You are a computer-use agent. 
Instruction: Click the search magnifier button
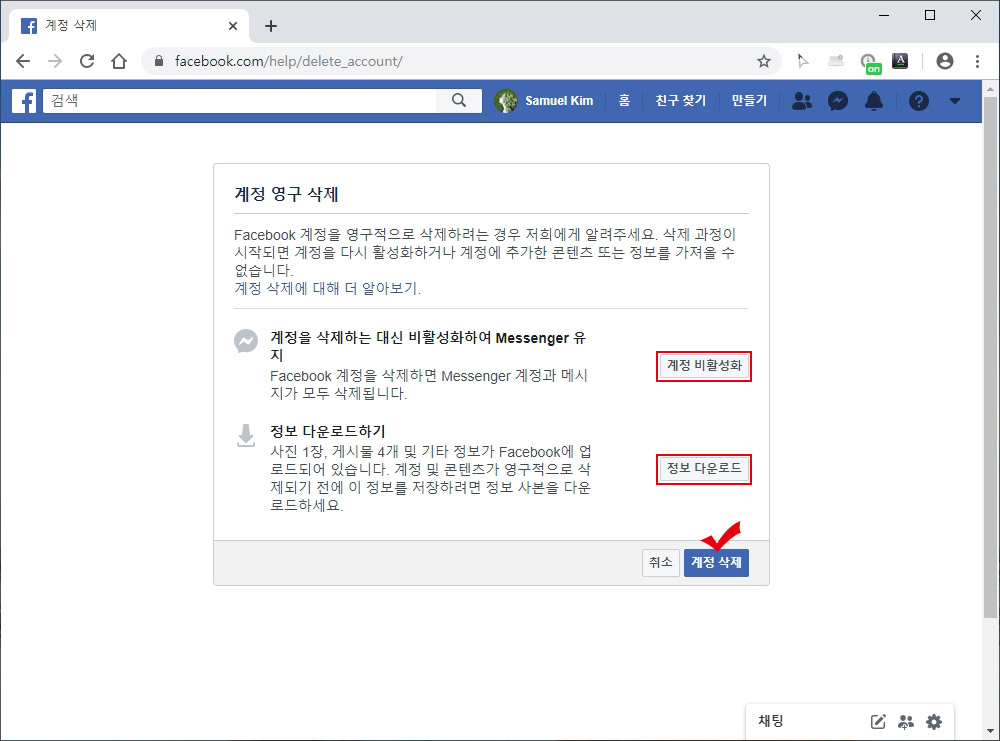tap(459, 100)
